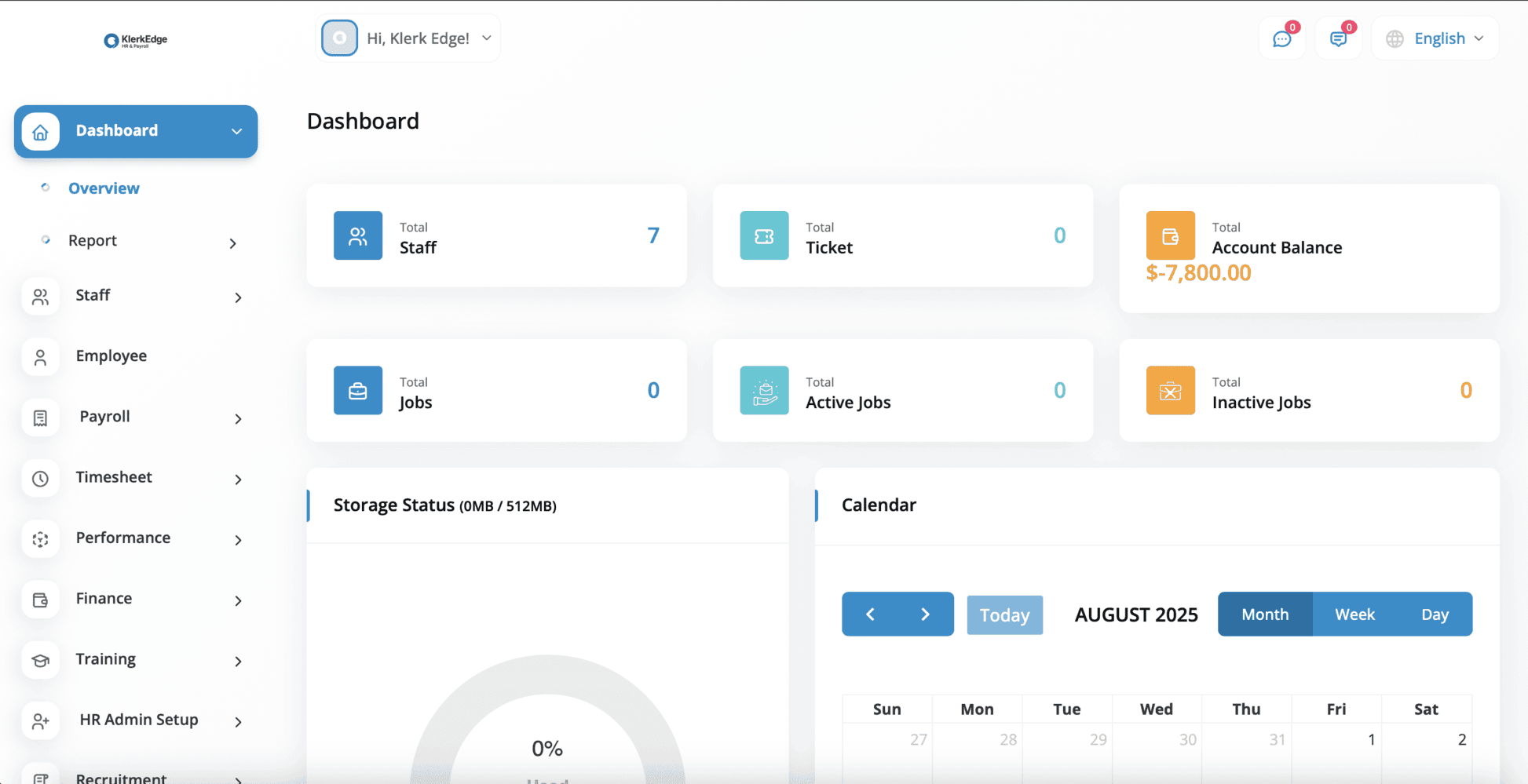This screenshot has width=1528, height=784.
Task: Click the Total Jobs briefcase icon
Action: pos(357,390)
